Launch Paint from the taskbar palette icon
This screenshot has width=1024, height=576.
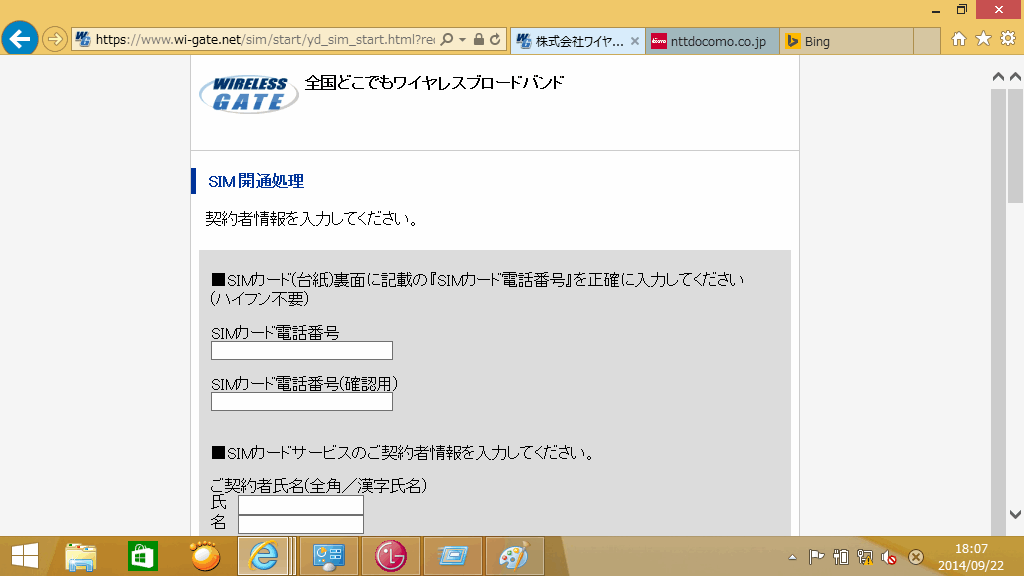[x=514, y=556]
